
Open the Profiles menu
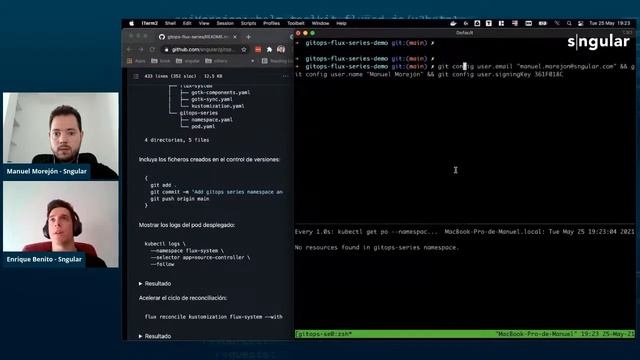[x=271, y=23]
